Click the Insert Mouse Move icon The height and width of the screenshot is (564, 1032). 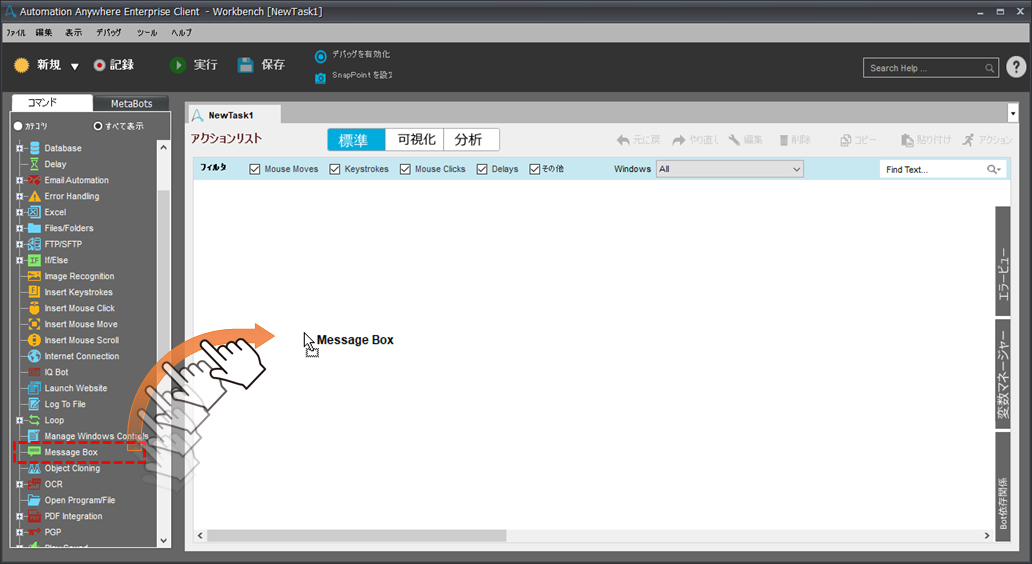(x=34, y=324)
